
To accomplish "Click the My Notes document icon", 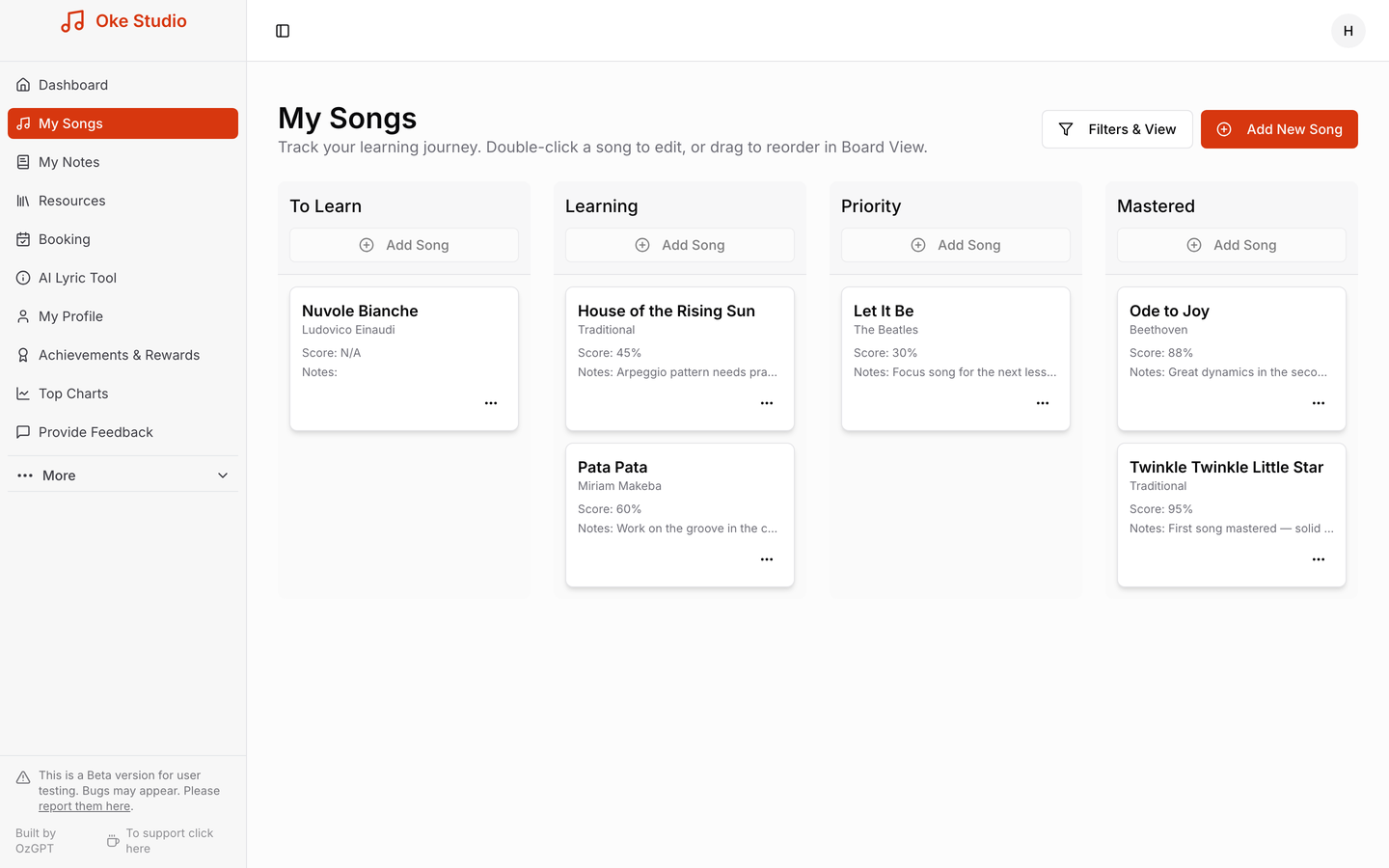I will (23, 162).
